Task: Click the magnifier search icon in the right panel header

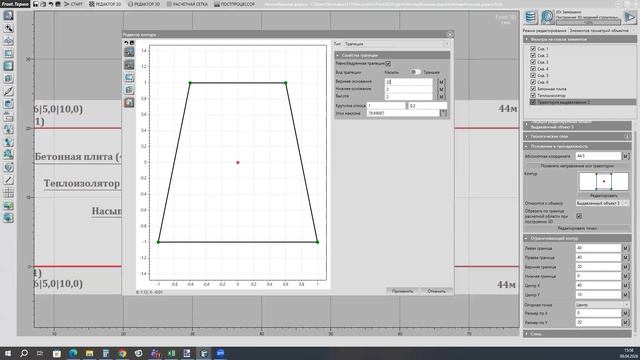Action: (x=547, y=17)
